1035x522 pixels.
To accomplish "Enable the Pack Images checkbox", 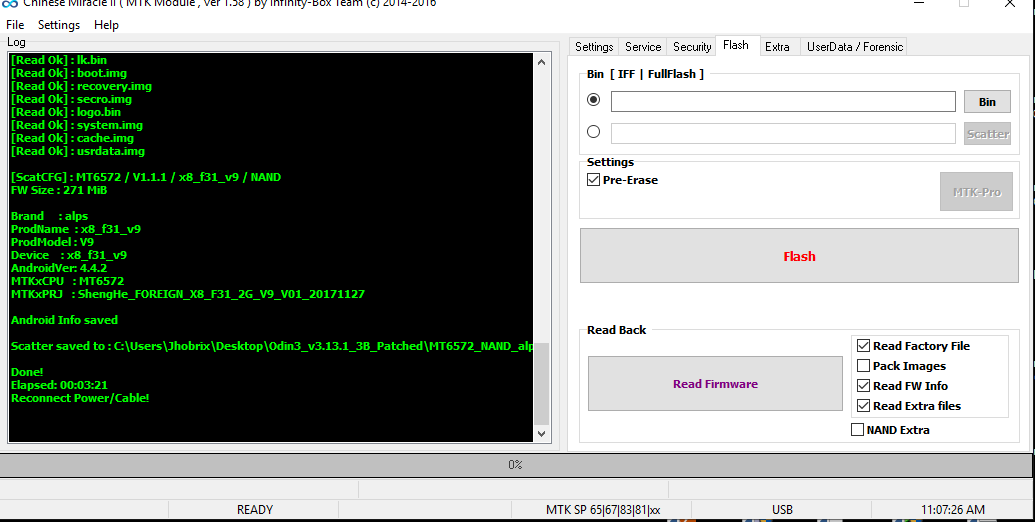I will pyautogui.click(x=863, y=366).
